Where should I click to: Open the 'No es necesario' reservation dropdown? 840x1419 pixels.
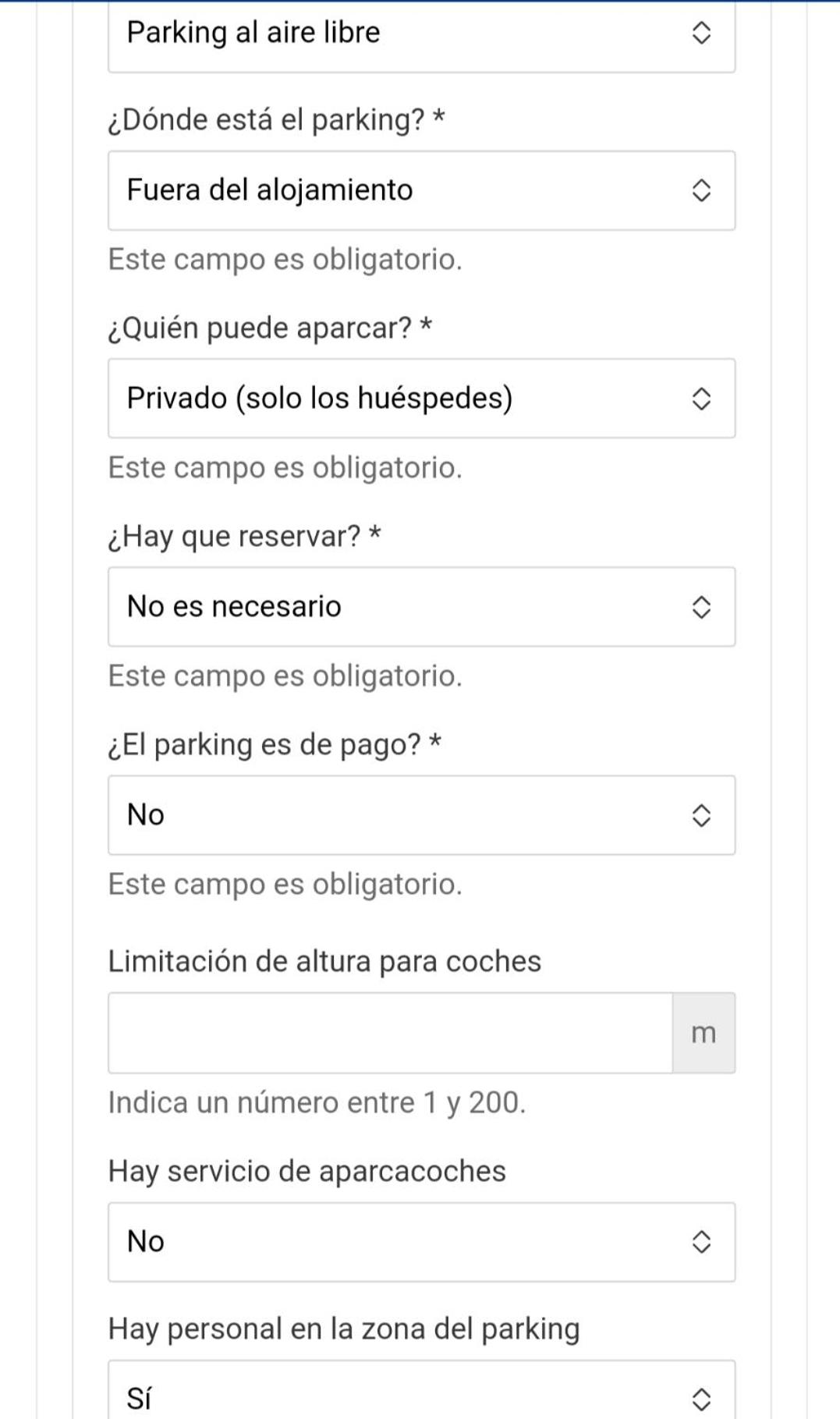pos(421,607)
